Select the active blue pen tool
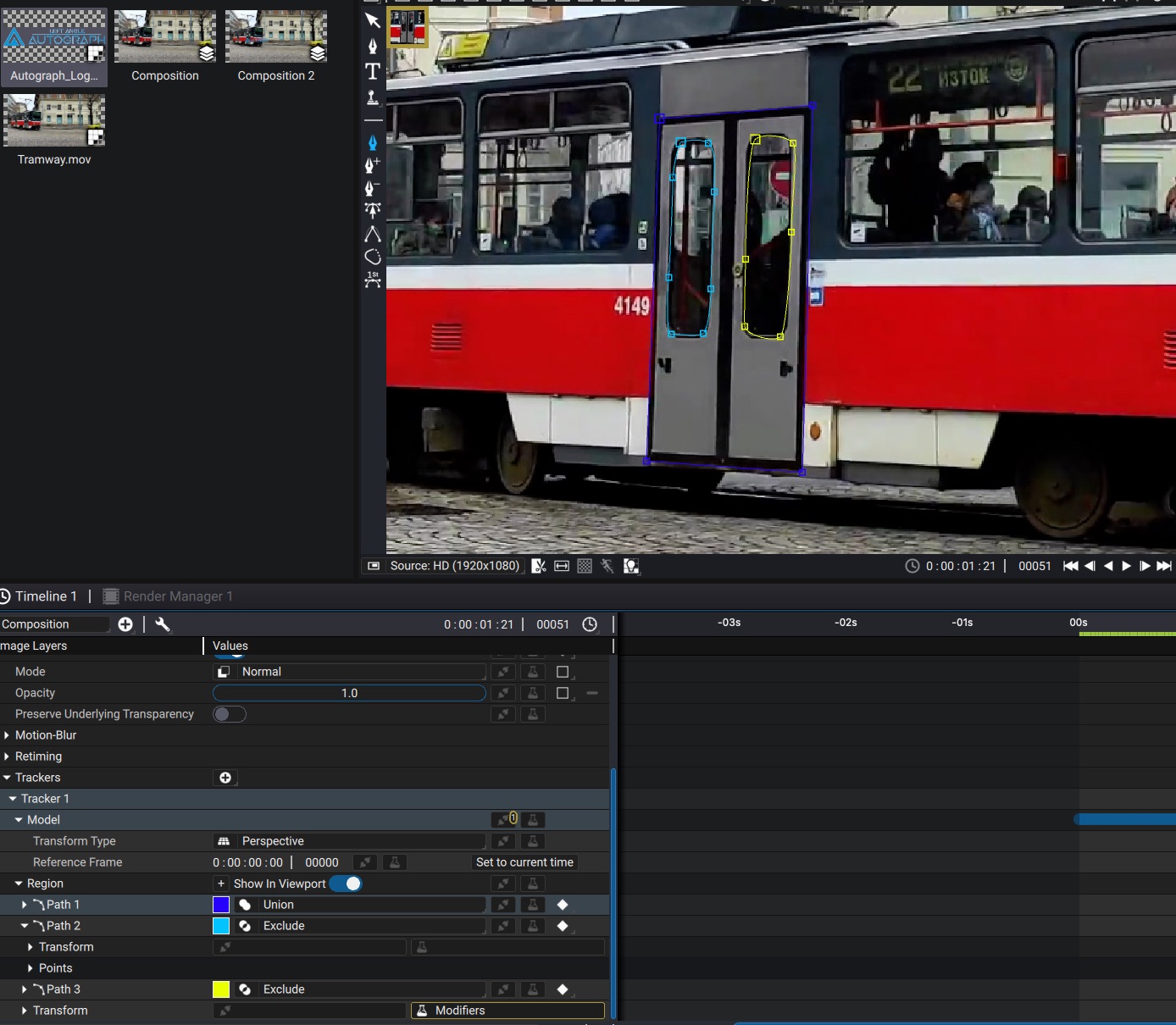Screen dimensions: 1176x1025 point(372,142)
